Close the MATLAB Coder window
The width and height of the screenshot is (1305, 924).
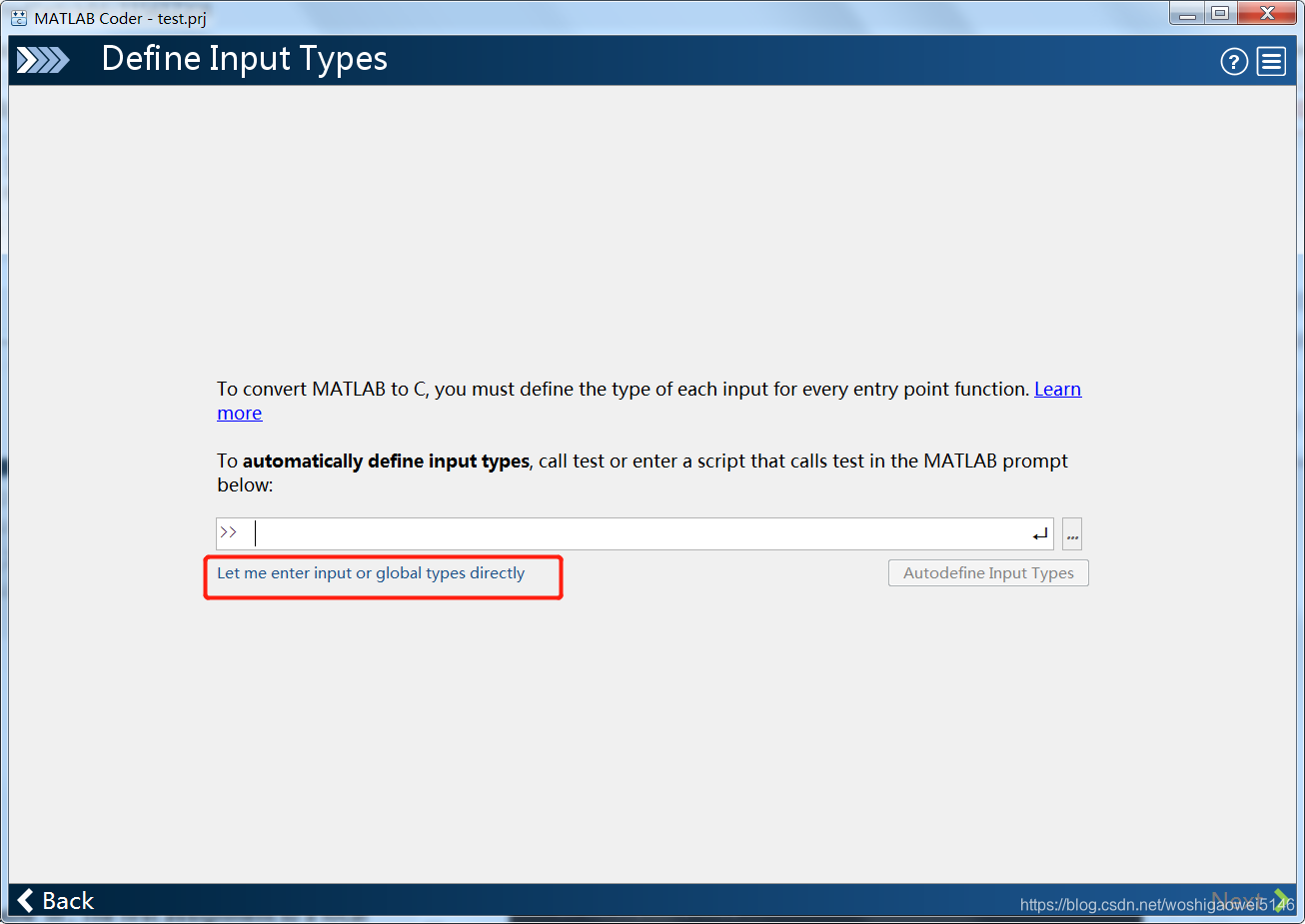click(x=1267, y=13)
